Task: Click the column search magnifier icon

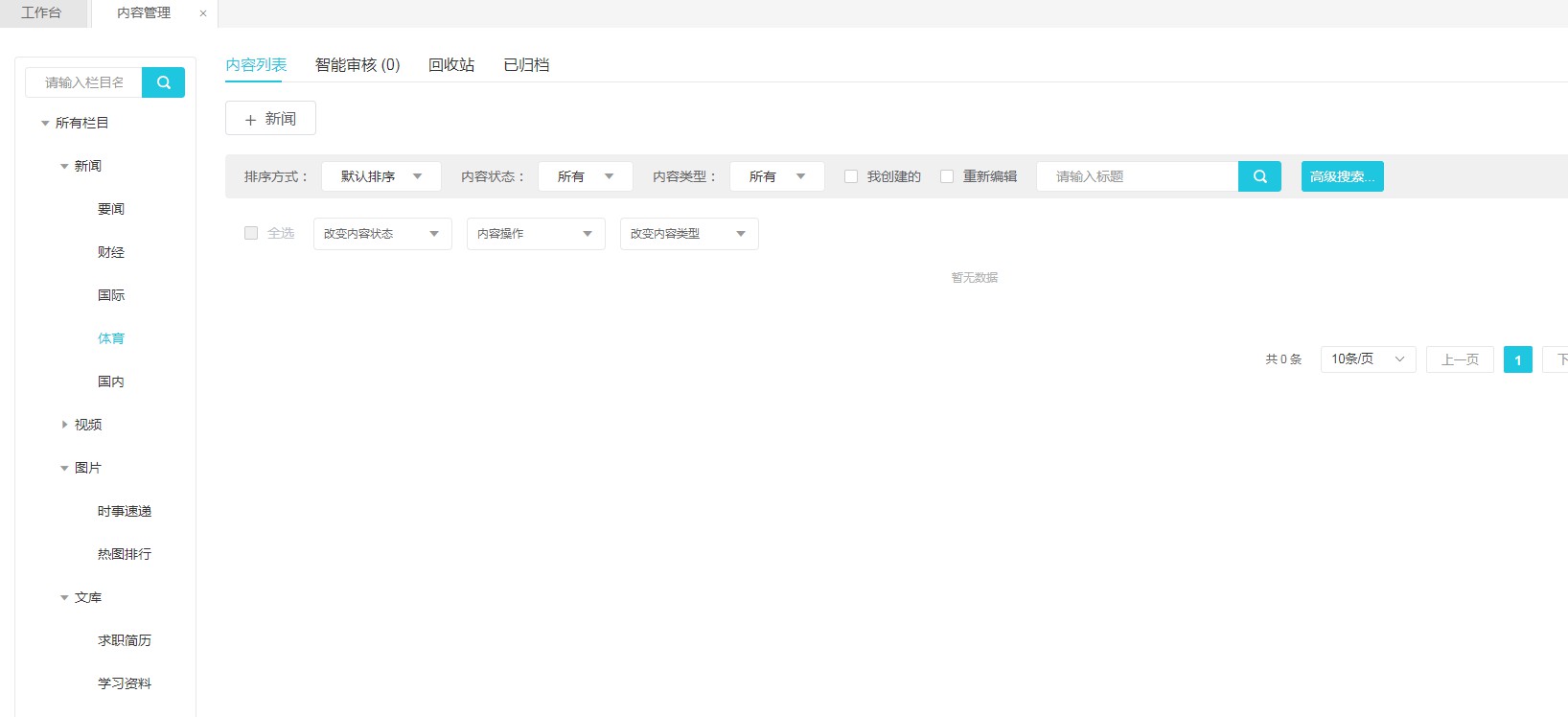Action: 163,82
